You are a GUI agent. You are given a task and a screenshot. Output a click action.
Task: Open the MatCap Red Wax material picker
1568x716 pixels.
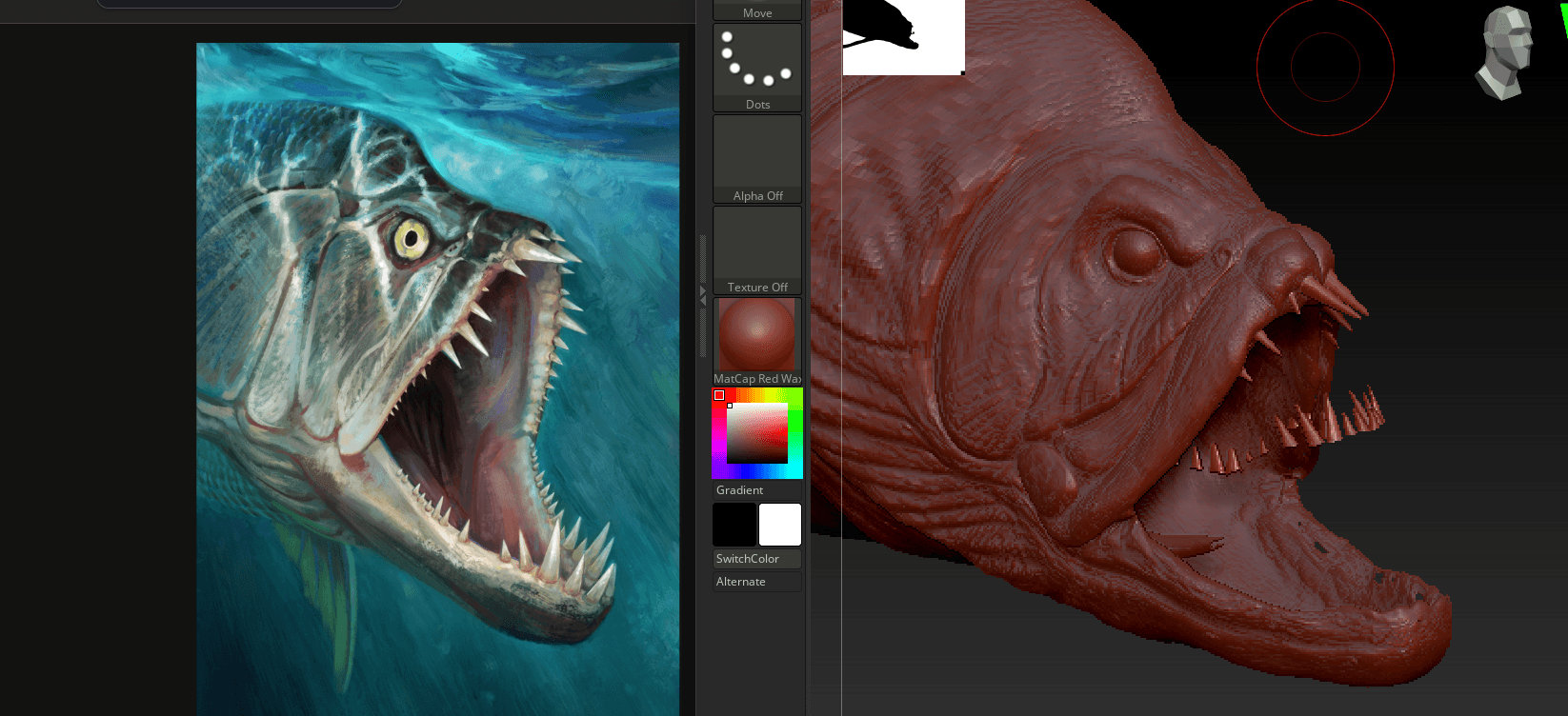[x=757, y=335]
